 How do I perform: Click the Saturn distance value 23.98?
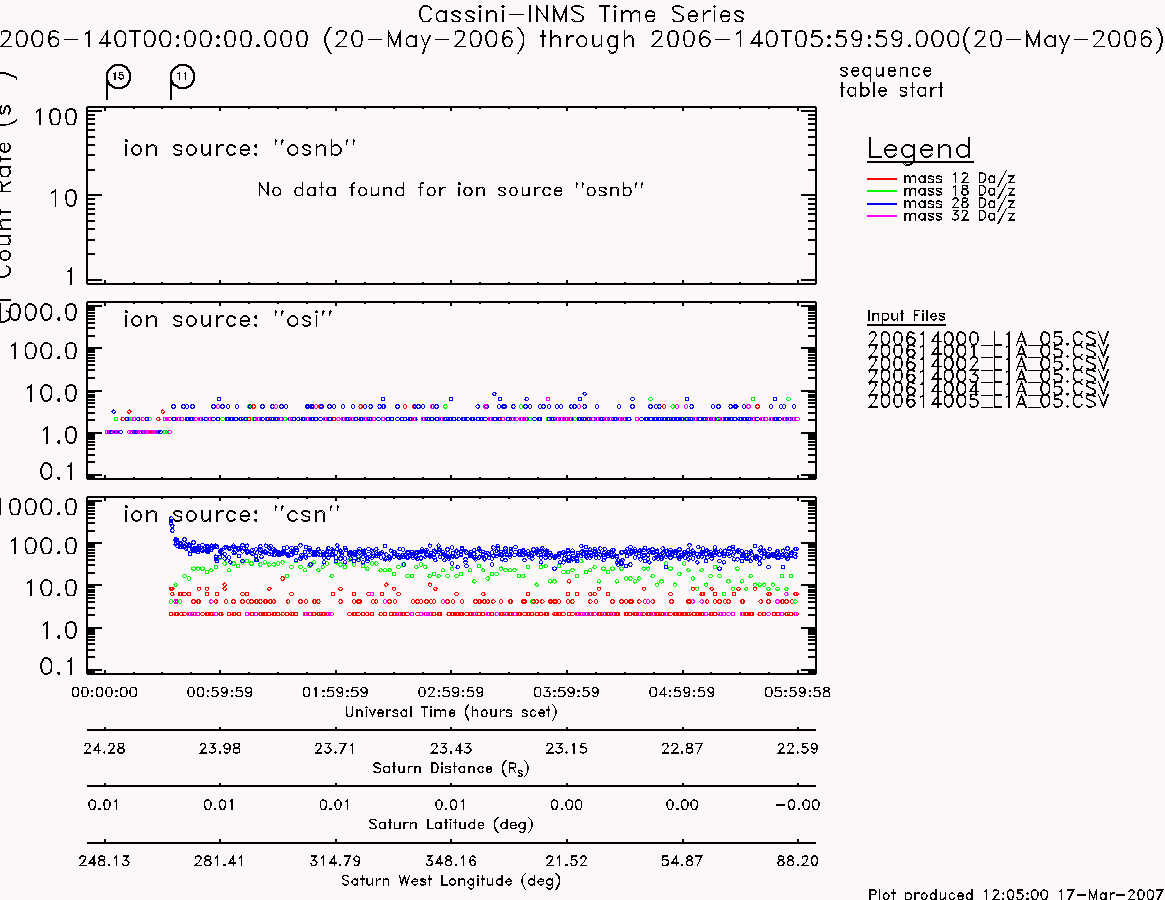(x=219, y=748)
